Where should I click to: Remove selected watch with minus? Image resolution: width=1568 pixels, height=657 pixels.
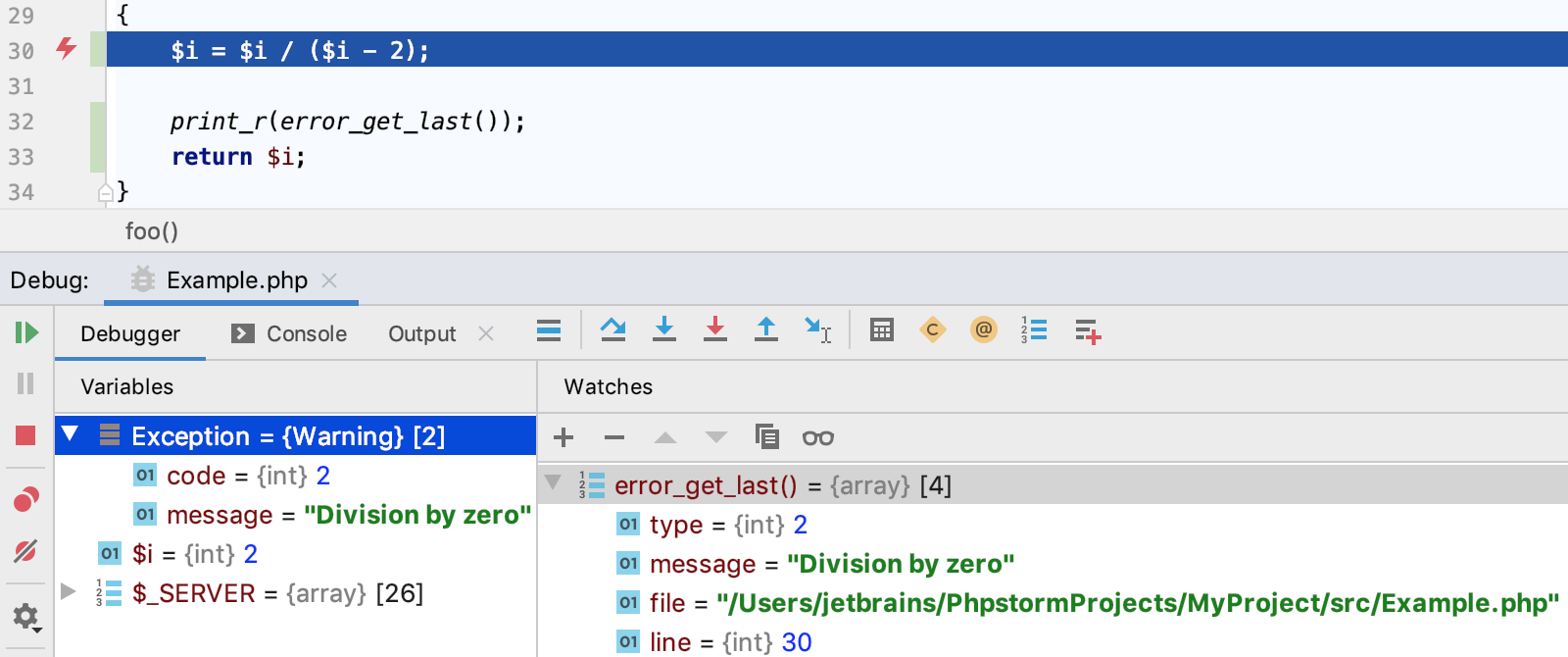(614, 437)
